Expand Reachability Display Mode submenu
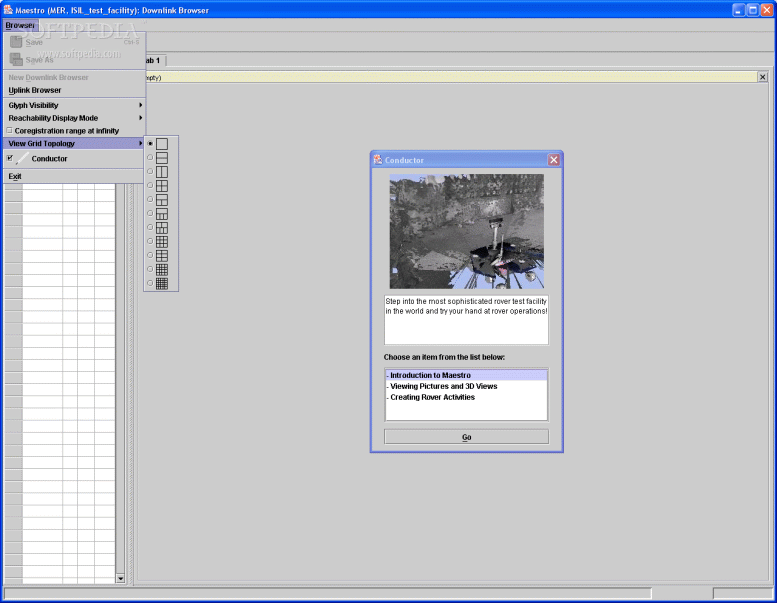 pyautogui.click(x=74, y=118)
